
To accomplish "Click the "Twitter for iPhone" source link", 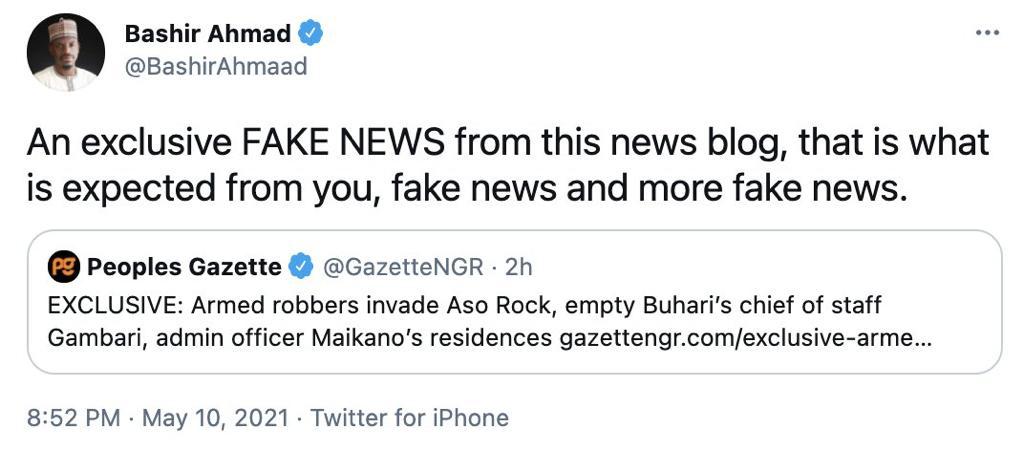I will pos(409,417).
